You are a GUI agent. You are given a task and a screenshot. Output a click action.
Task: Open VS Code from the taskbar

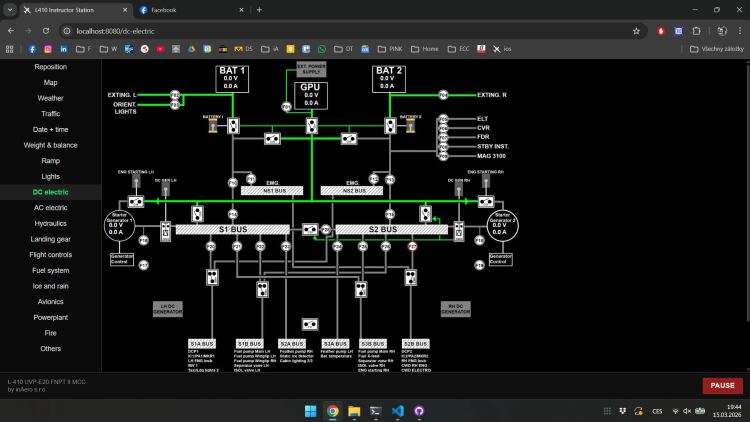click(397, 411)
